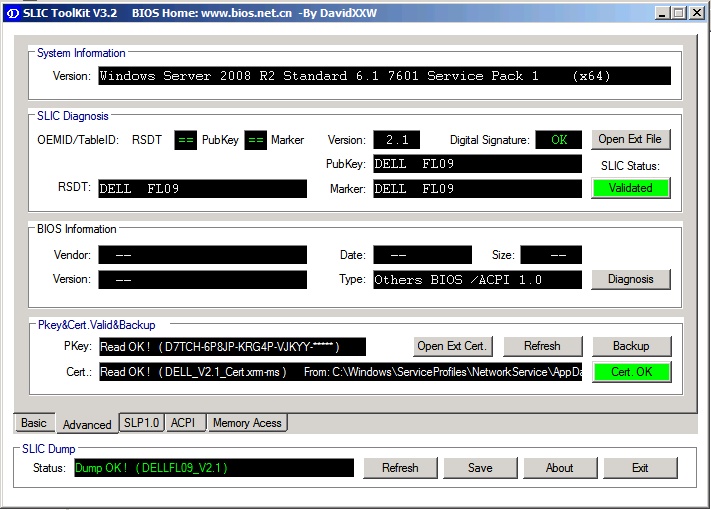Click the BIOS Date field
This screenshot has width=711, height=510.
point(423,255)
